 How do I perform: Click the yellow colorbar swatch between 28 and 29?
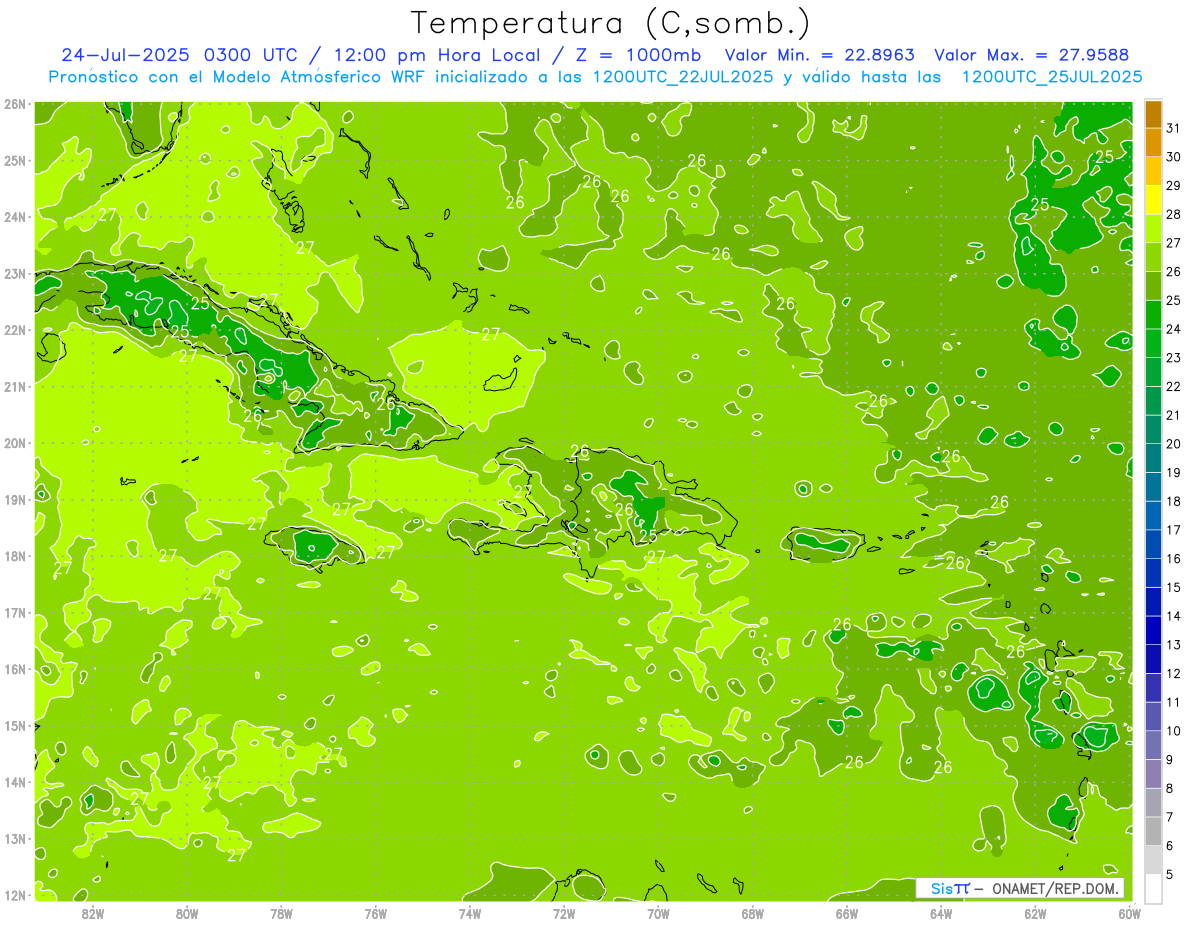click(x=1153, y=200)
